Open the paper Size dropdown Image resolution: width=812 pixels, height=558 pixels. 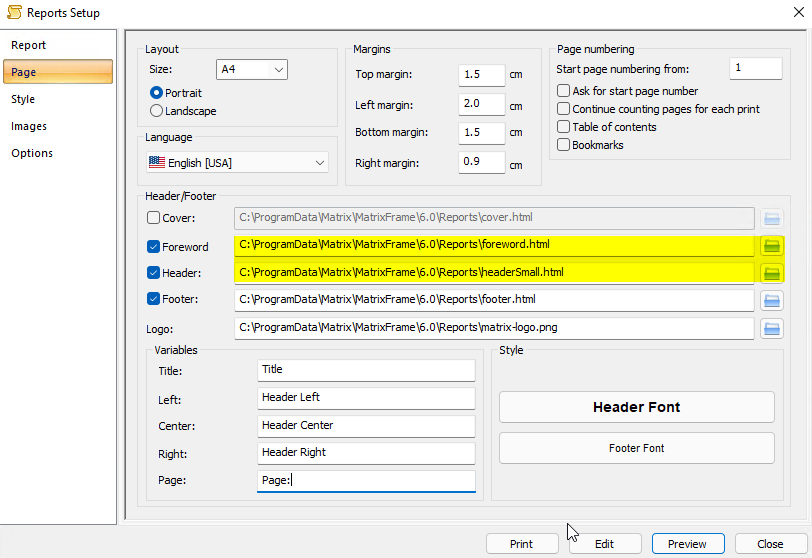pyautogui.click(x=252, y=69)
